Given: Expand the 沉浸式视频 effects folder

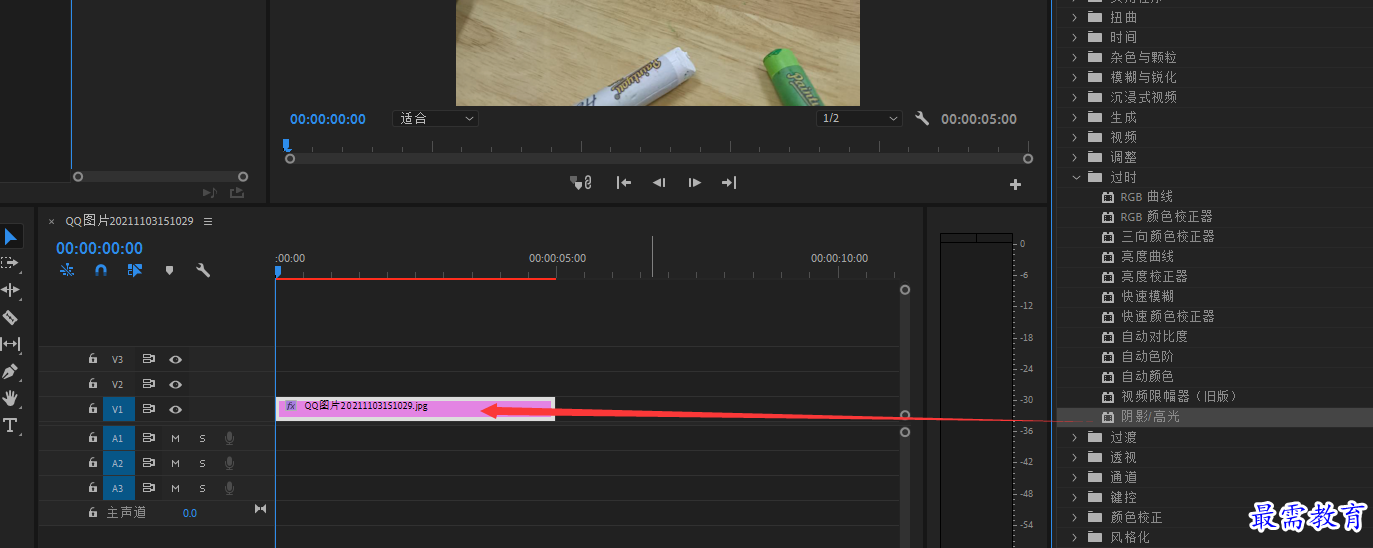Looking at the screenshot, I should 1075,97.
